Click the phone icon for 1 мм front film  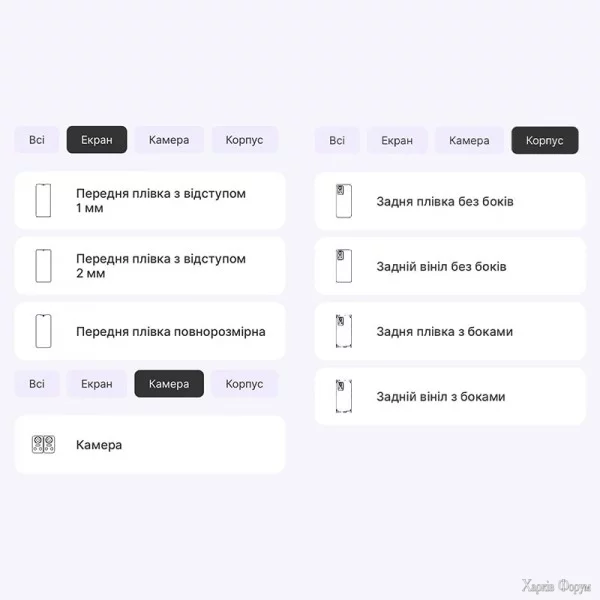pos(43,201)
